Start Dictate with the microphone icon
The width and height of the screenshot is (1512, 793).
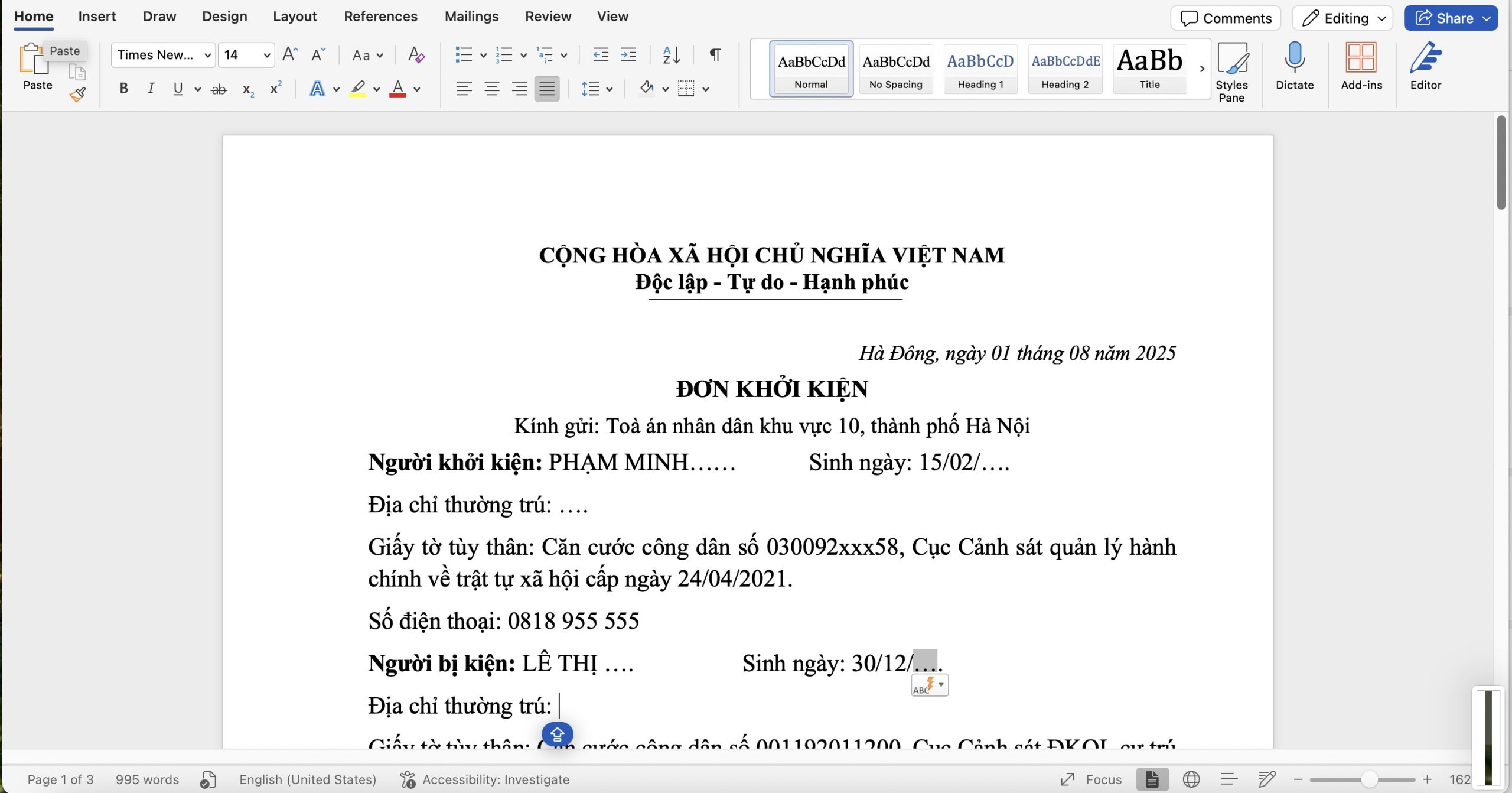1294,66
